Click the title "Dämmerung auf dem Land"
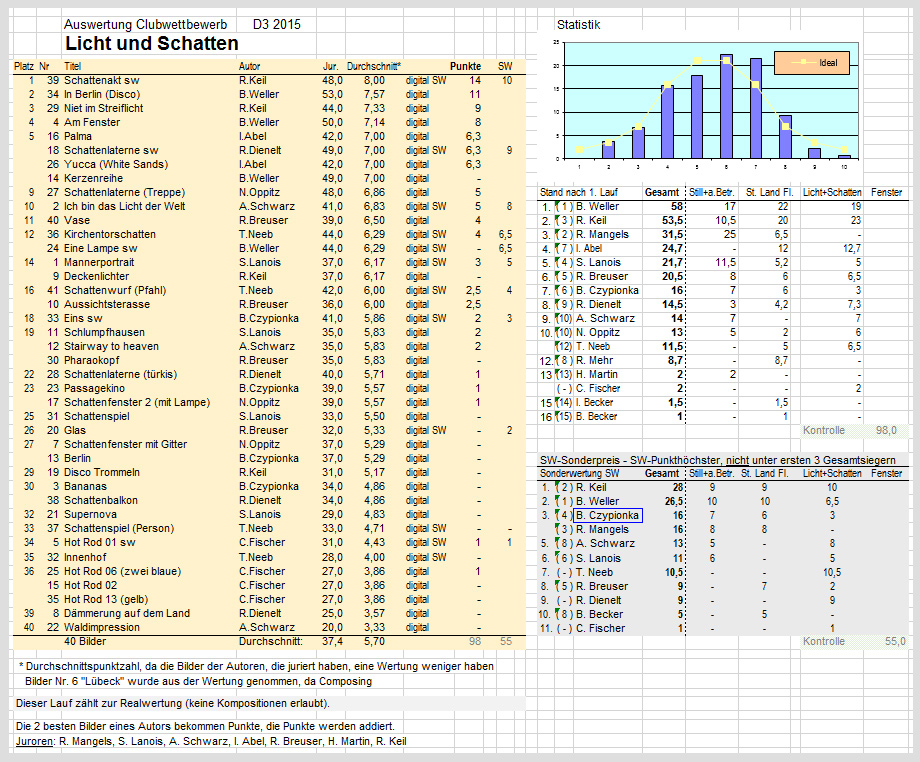The image size is (920, 762). click(127, 614)
